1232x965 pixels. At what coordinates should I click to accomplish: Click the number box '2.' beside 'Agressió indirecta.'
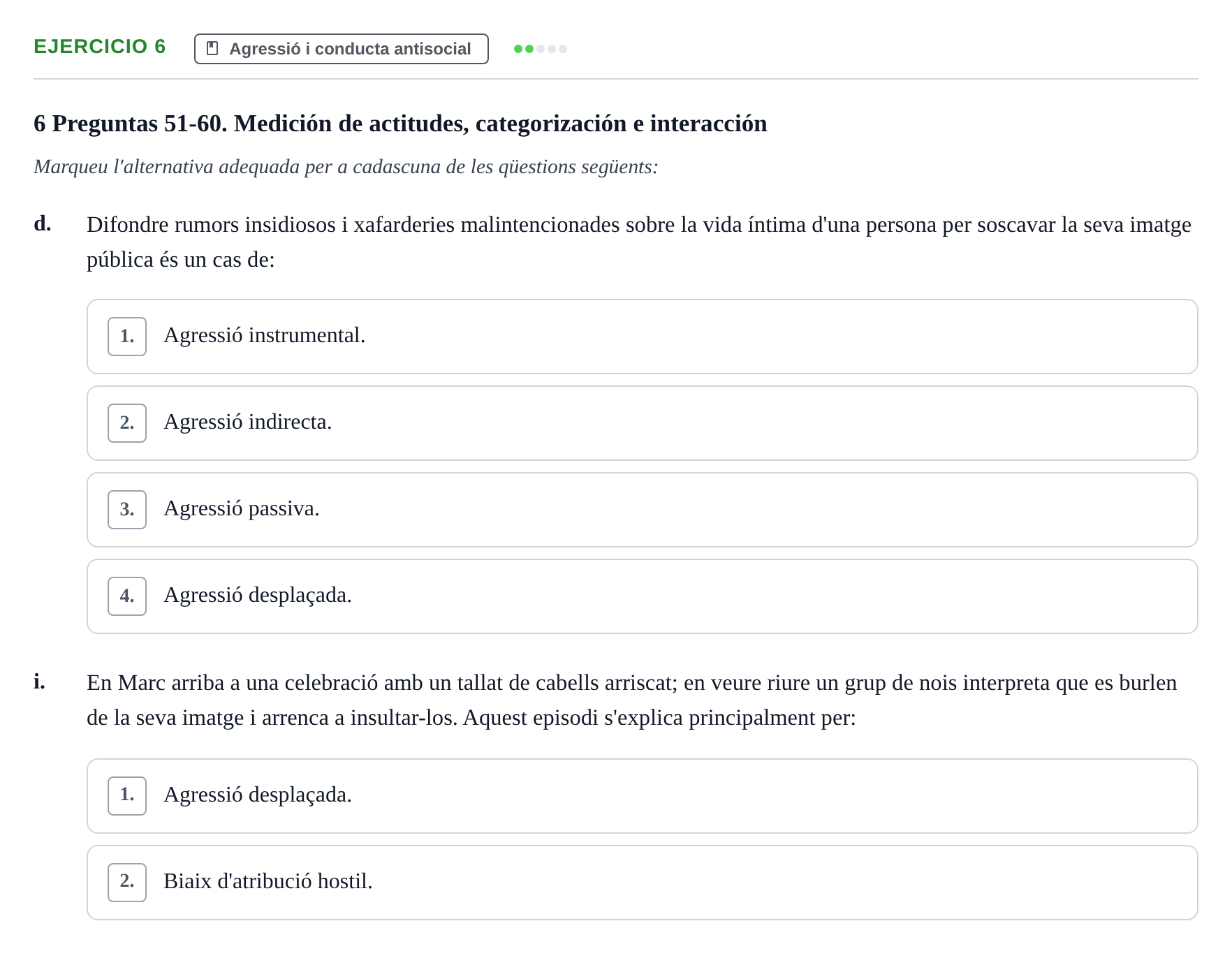pos(127,423)
